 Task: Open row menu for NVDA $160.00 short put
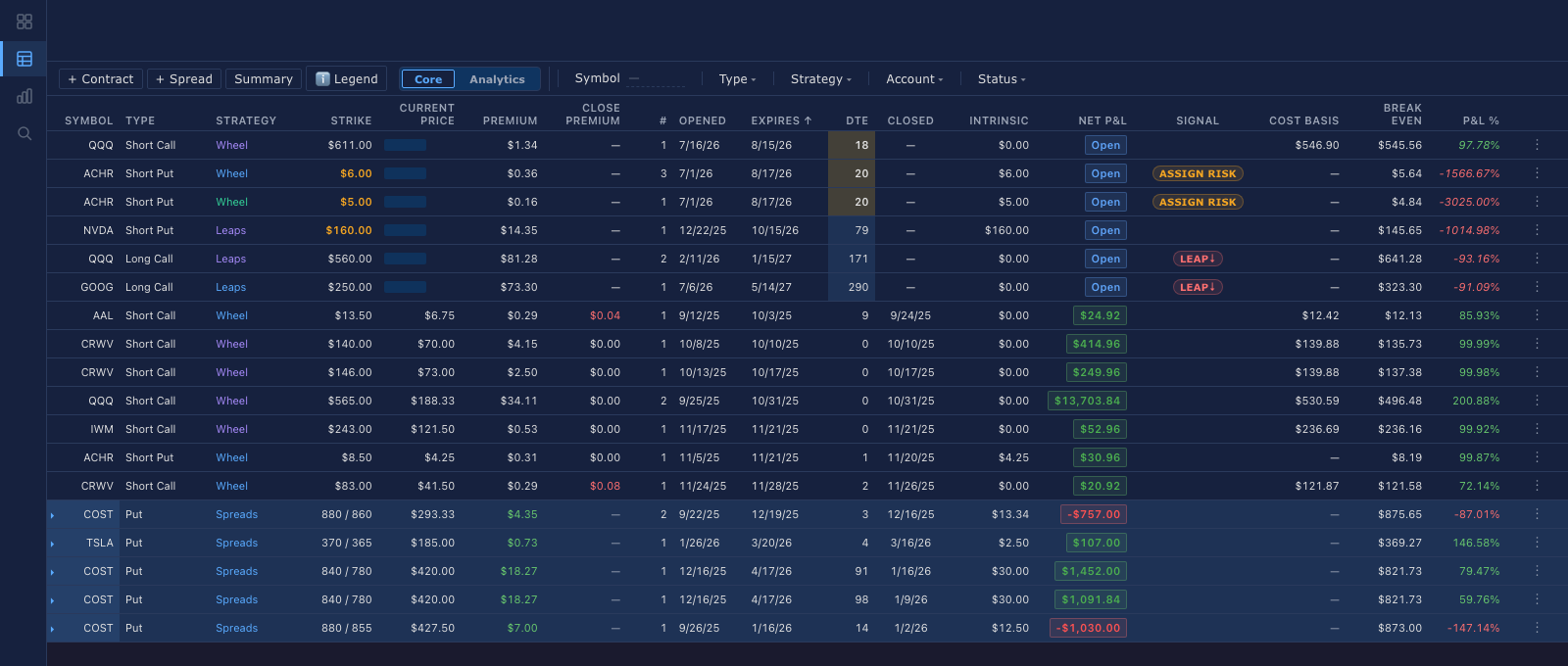point(1537,230)
